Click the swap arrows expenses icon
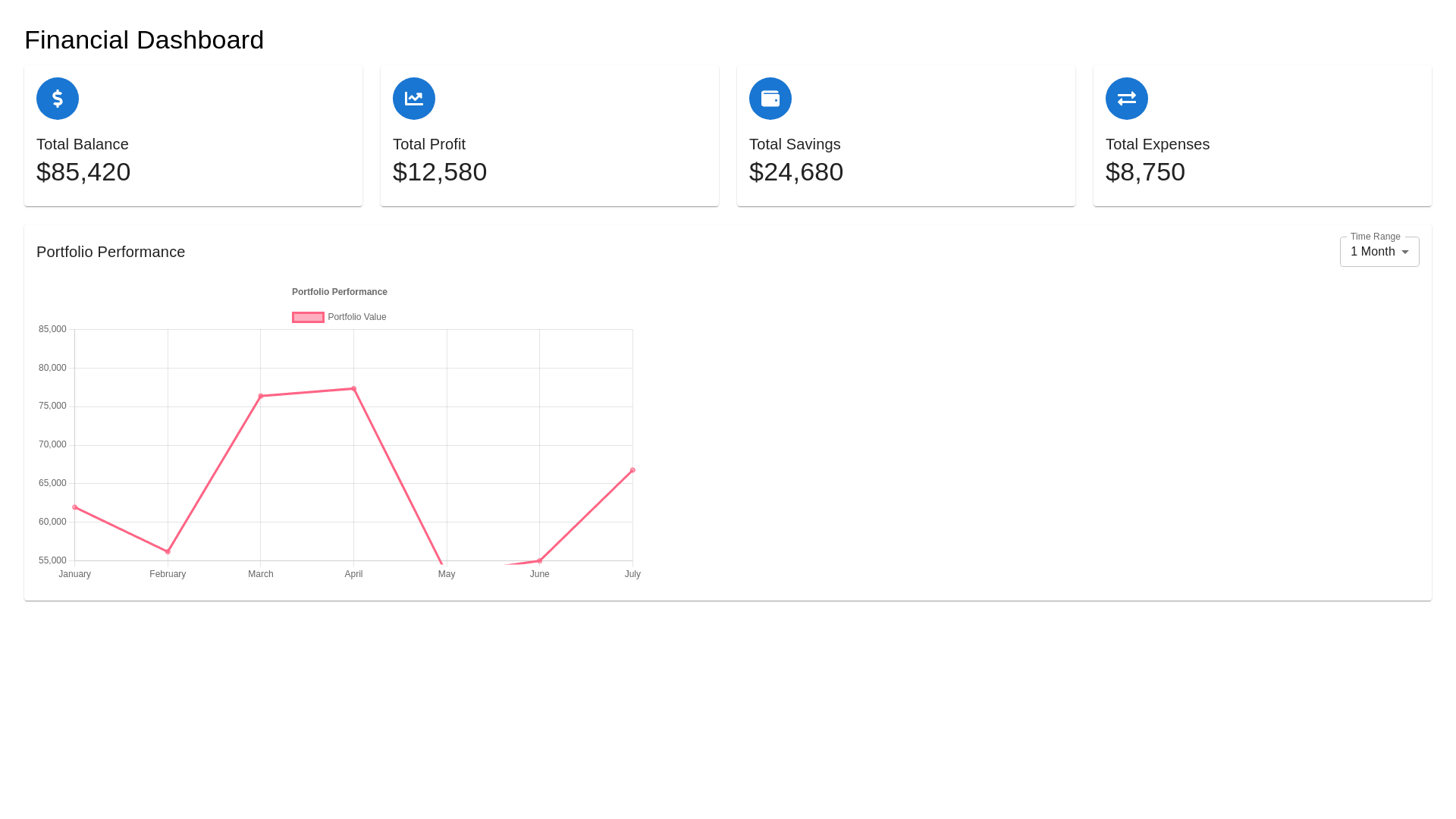Screen dimensions: 1456x819 (1127, 99)
